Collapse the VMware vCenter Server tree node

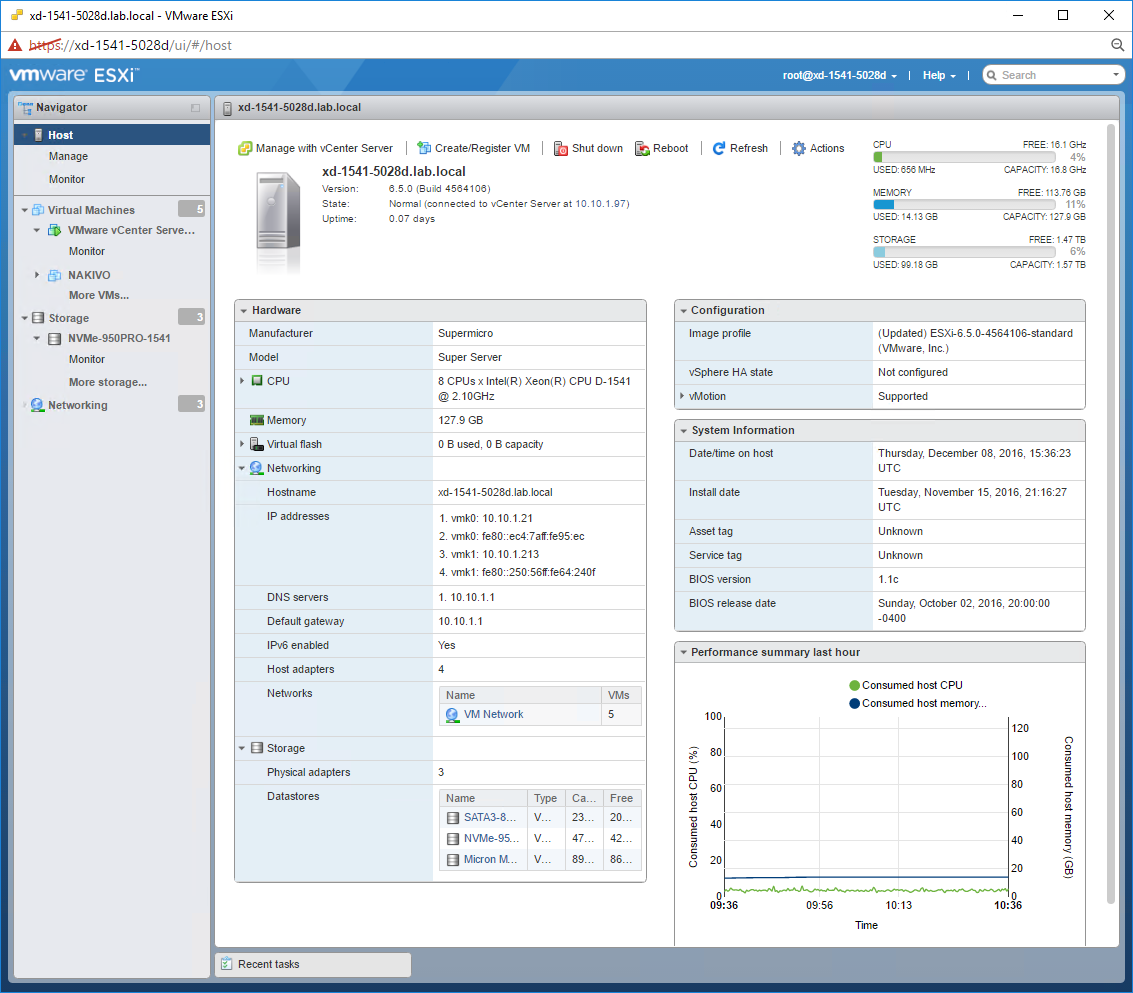tap(37, 230)
